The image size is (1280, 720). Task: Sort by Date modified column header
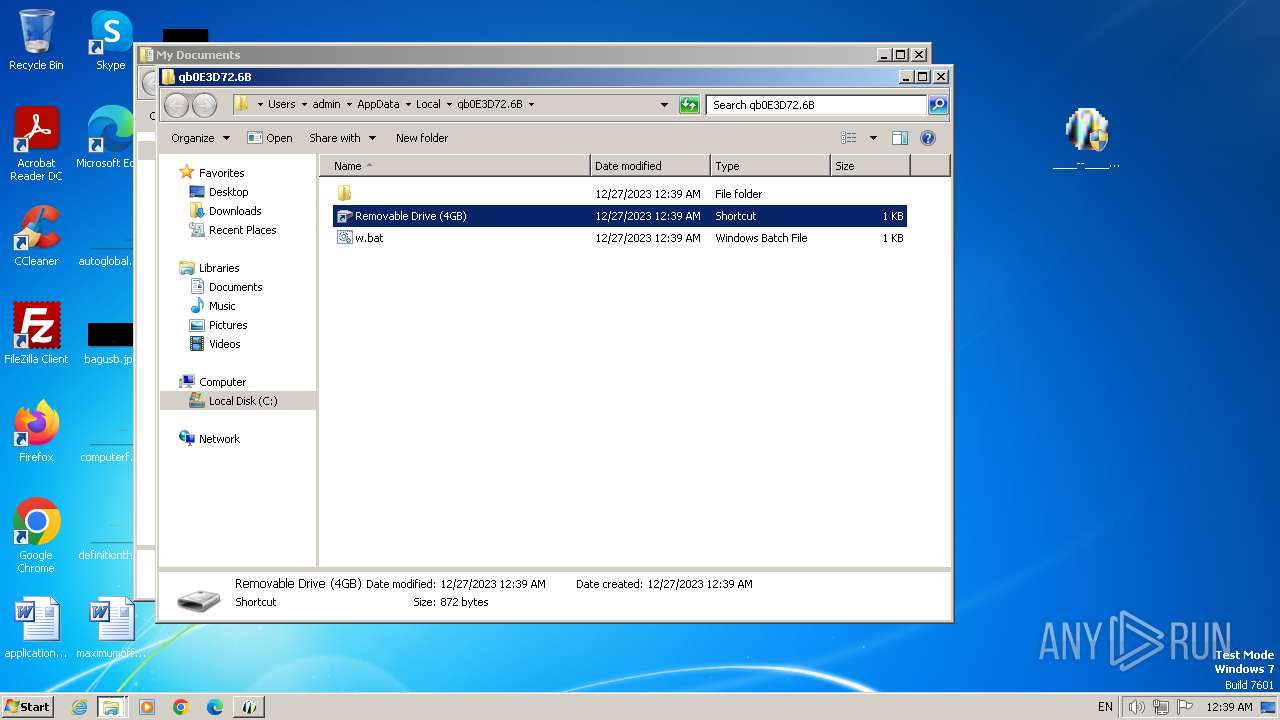tap(650, 166)
